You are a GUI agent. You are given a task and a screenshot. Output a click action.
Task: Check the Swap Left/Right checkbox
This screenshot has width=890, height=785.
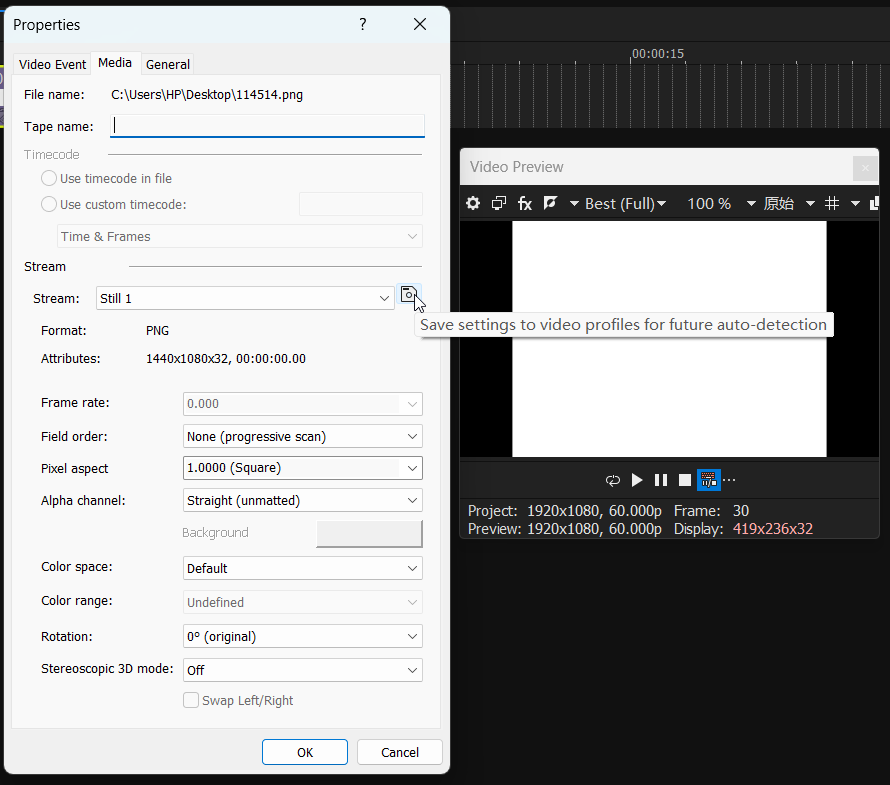click(x=191, y=700)
